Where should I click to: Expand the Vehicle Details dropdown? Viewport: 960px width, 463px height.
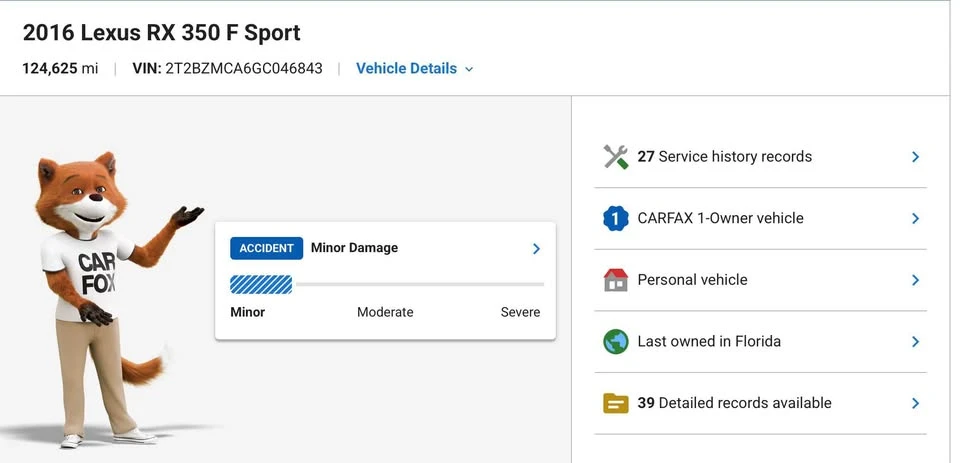coord(414,69)
